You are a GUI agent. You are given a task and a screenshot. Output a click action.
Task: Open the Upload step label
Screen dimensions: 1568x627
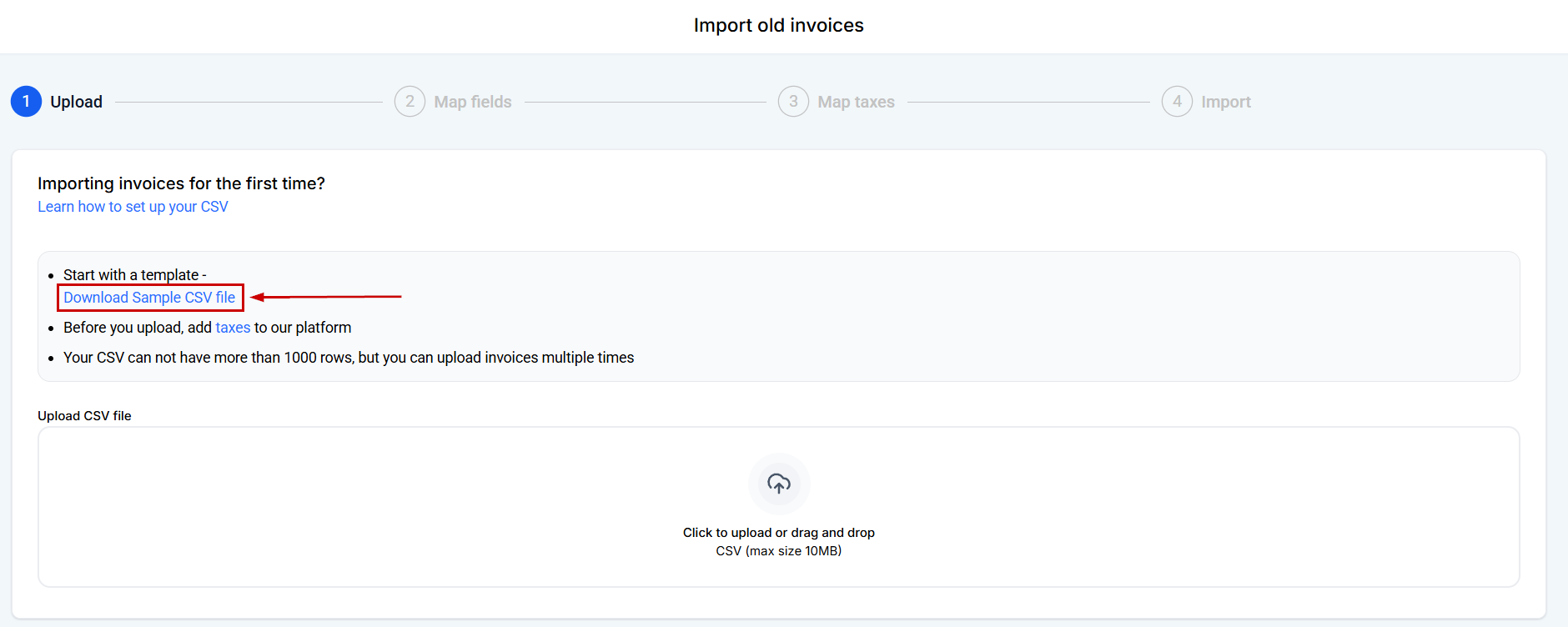[x=76, y=102]
